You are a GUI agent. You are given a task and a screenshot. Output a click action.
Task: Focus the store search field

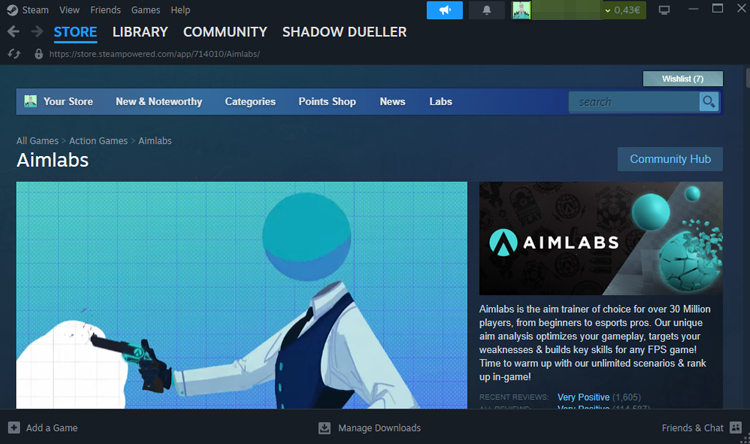pos(634,102)
